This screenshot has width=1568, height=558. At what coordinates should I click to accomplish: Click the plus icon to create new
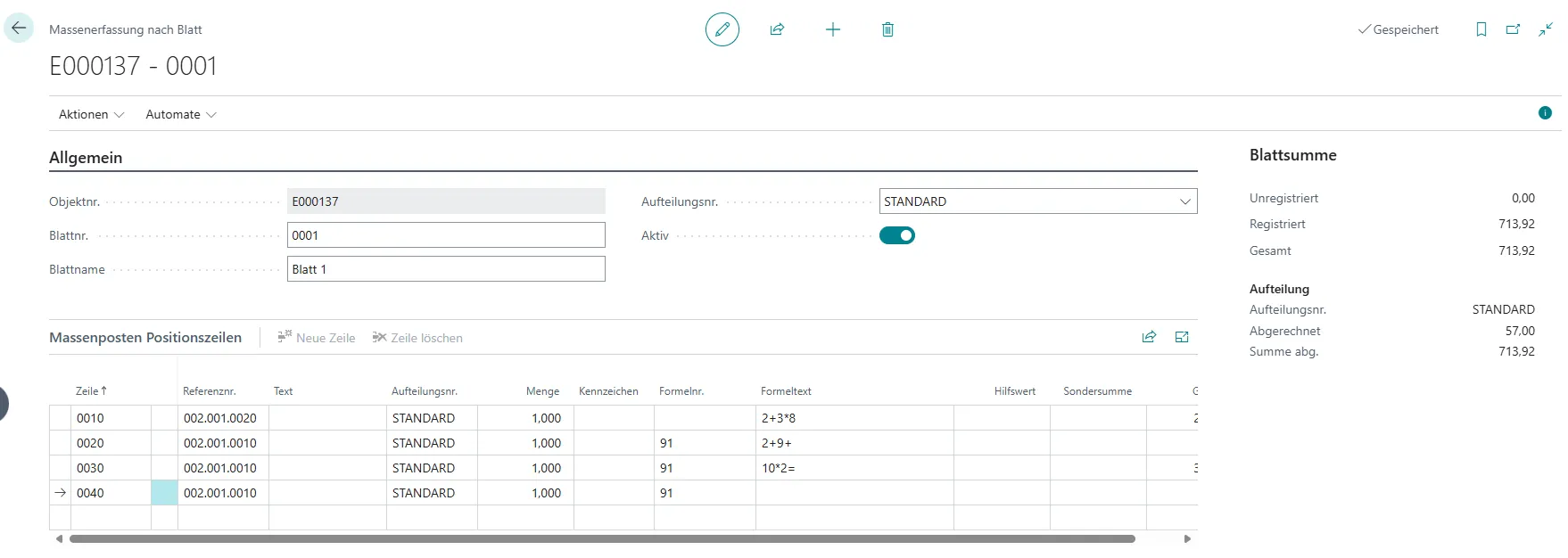coord(832,29)
